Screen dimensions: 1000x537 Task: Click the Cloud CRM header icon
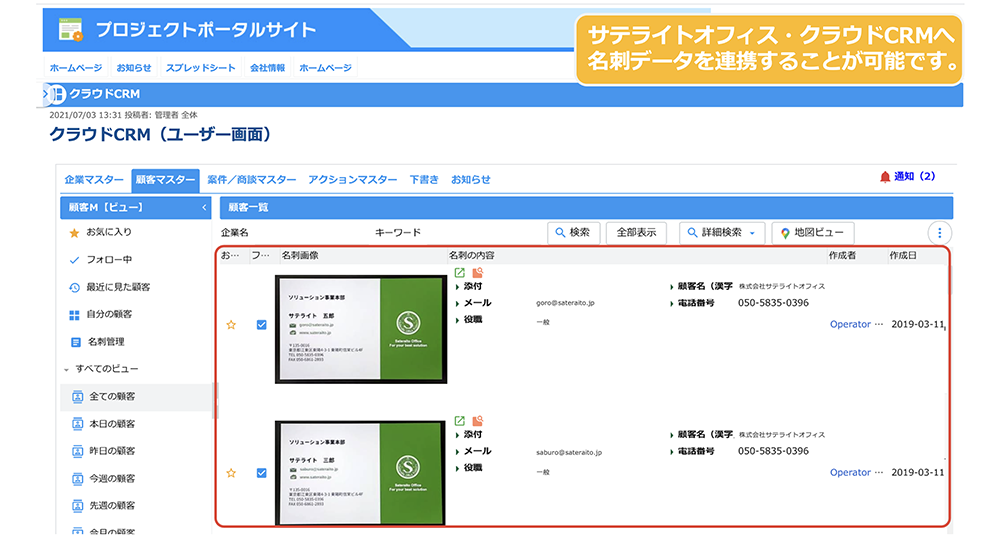(57, 94)
